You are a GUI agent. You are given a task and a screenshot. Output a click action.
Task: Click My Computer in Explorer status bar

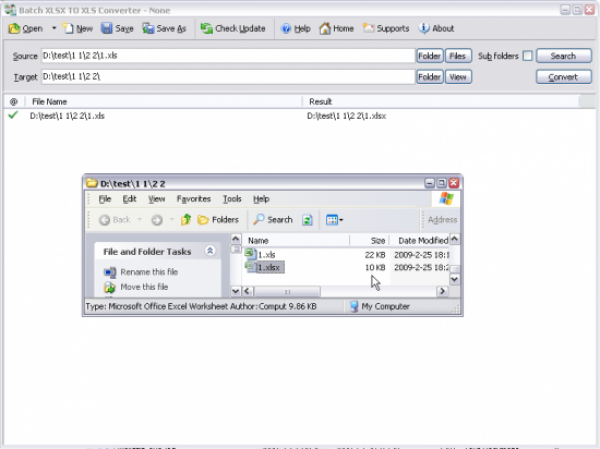380,307
